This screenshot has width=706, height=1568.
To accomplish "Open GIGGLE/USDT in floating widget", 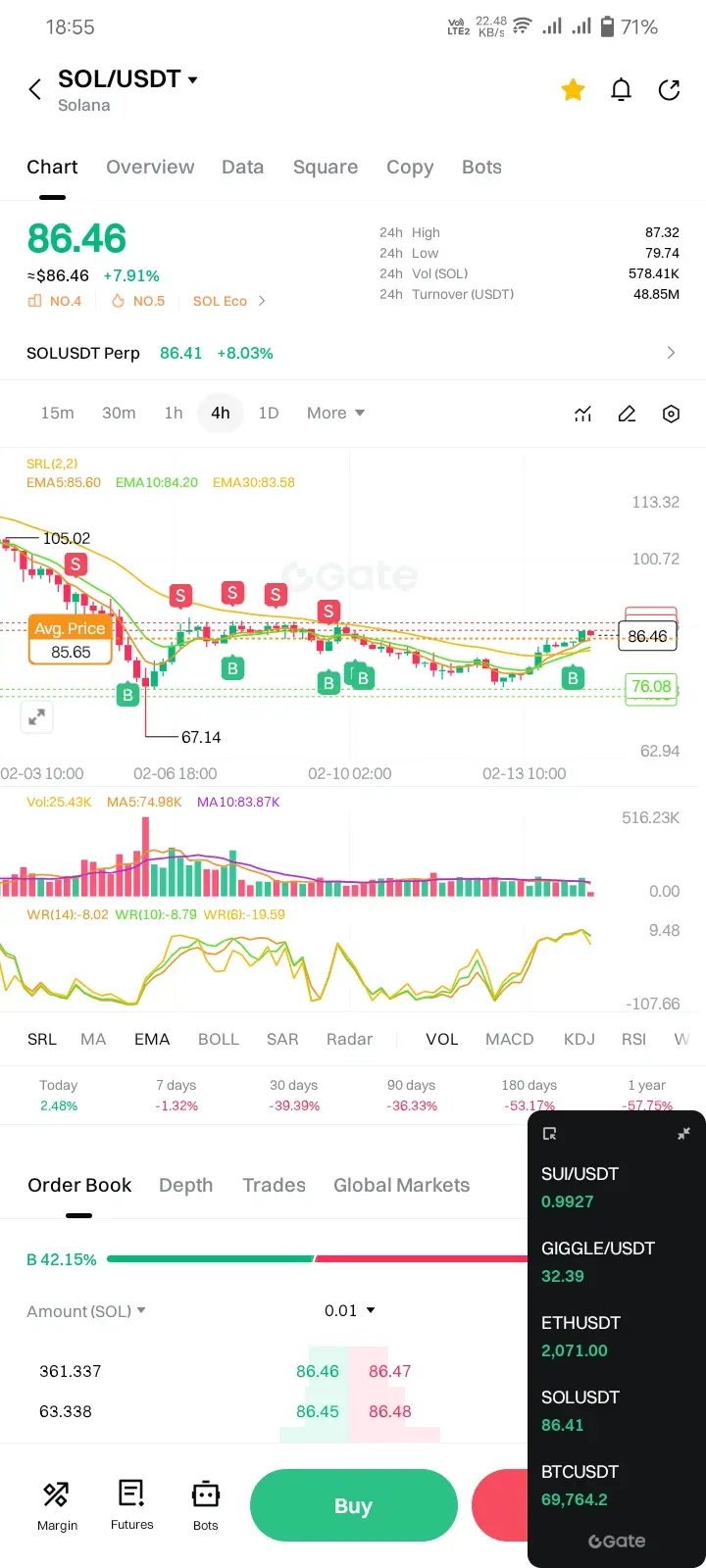I will coord(615,1262).
